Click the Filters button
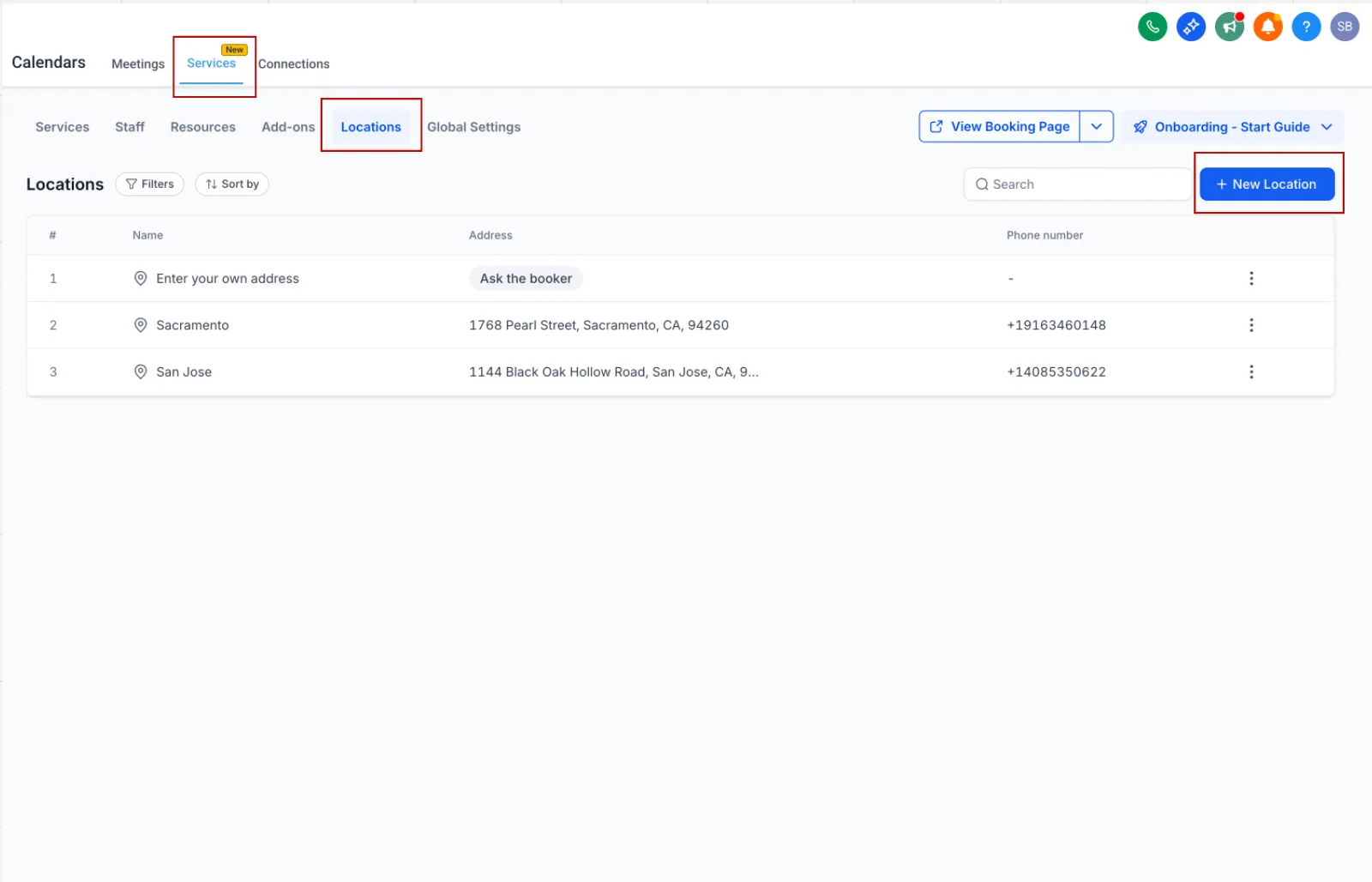The height and width of the screenshot is (882, 1372). (x=149, y=184)
